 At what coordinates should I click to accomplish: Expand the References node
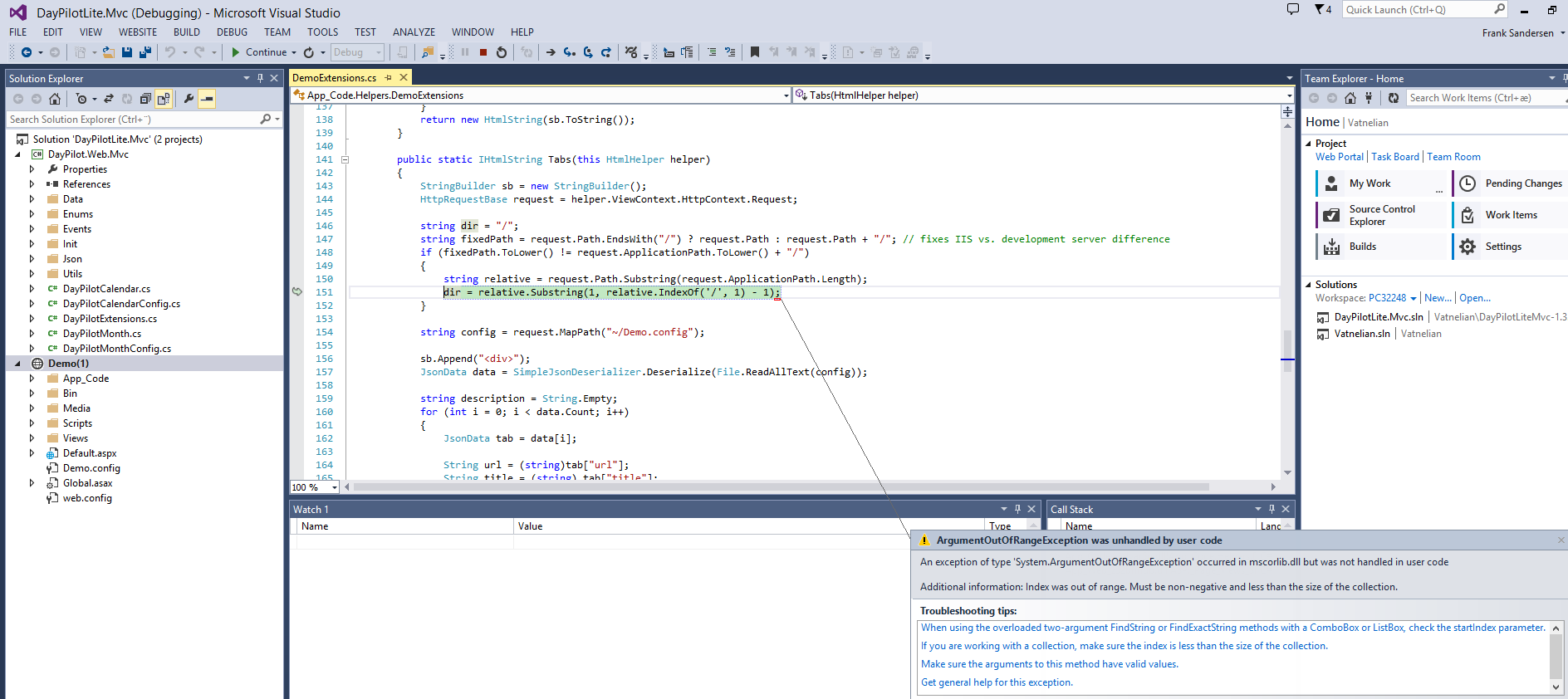tap(32, 184)
